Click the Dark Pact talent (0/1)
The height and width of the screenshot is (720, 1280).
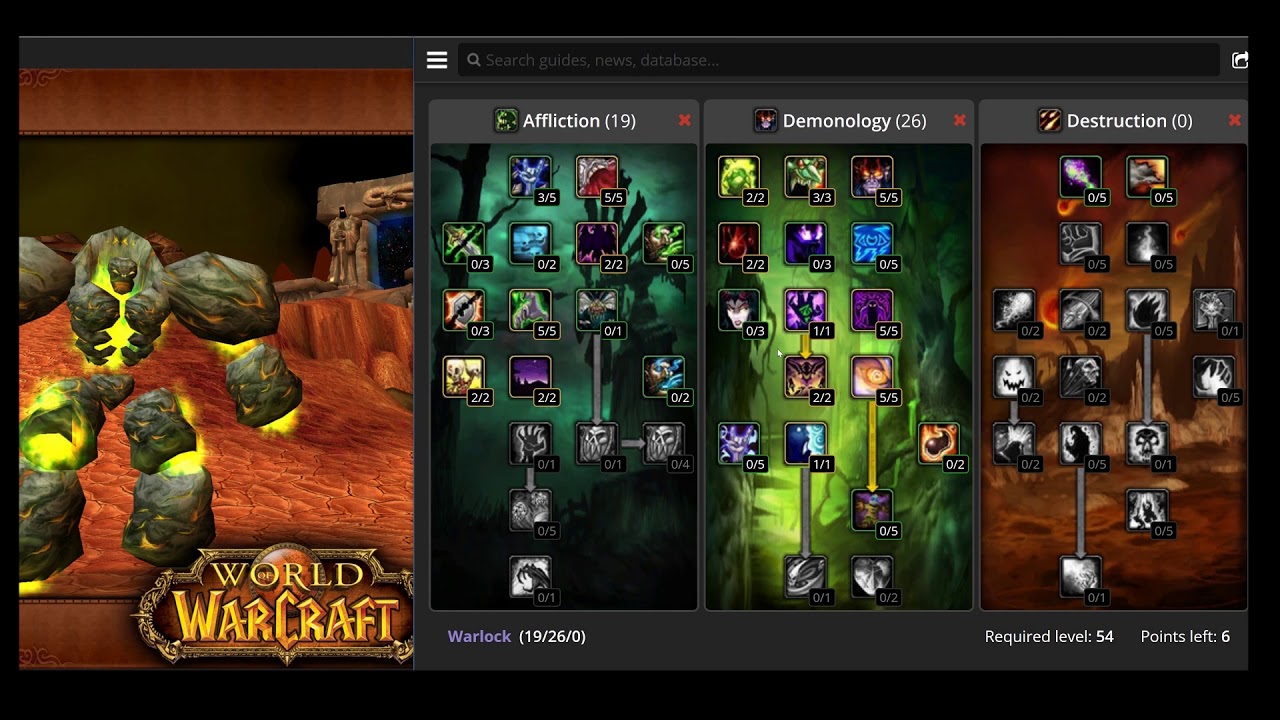[530, 577]
